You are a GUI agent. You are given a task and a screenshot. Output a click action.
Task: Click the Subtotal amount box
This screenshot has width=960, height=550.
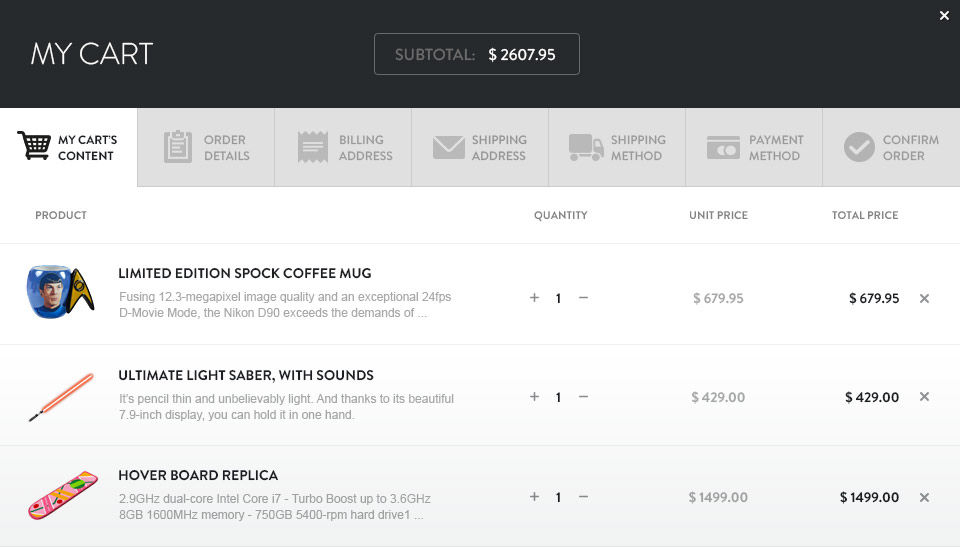476,54
